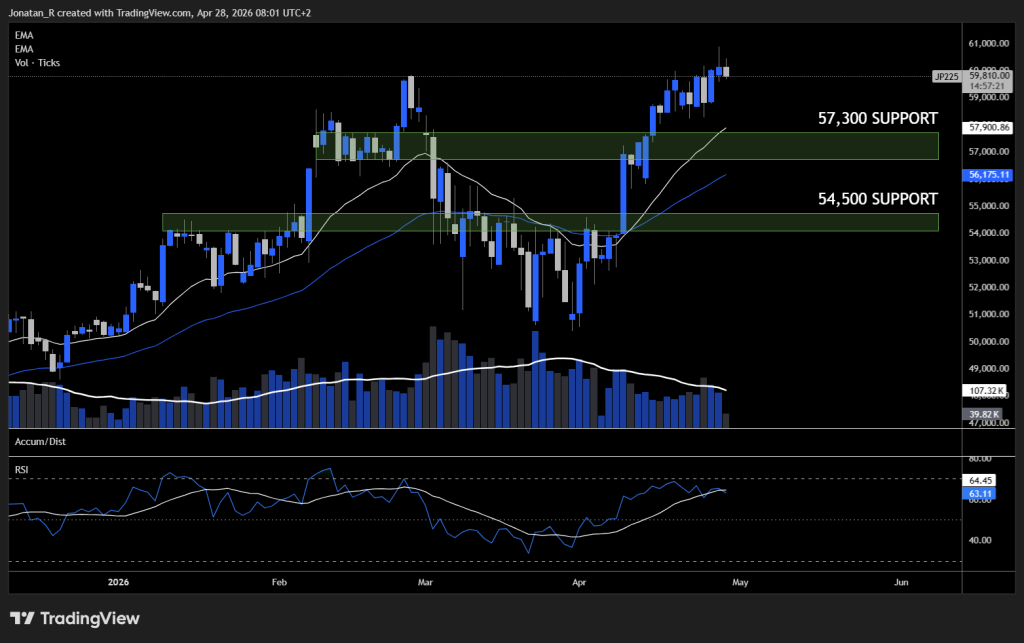Select the Vol · Ticks indicator label
The height and width of the screenshot is (643, 1024).
(x=35, y=62)
